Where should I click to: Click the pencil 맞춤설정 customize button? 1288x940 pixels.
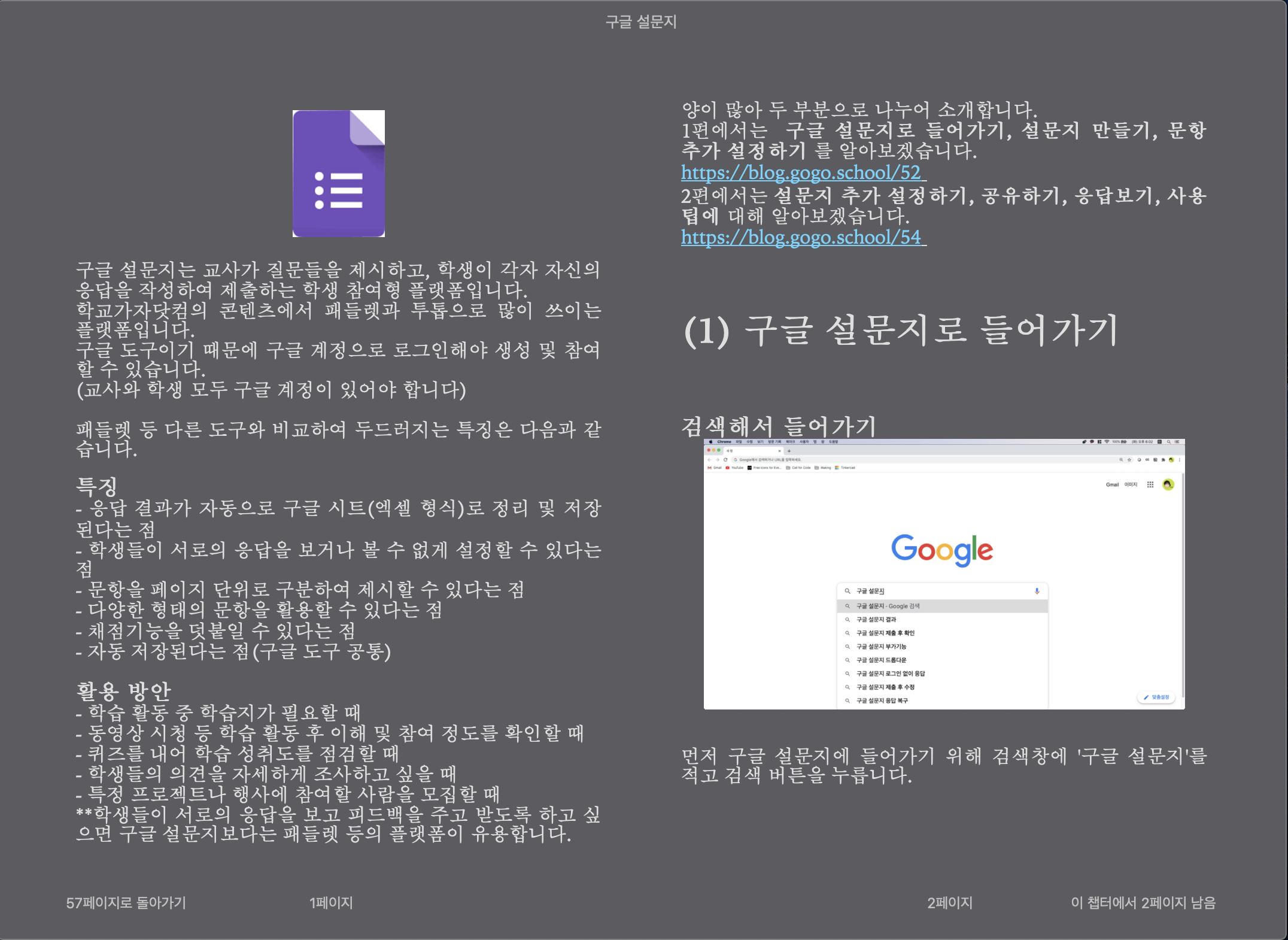[x=1156, y=697]
